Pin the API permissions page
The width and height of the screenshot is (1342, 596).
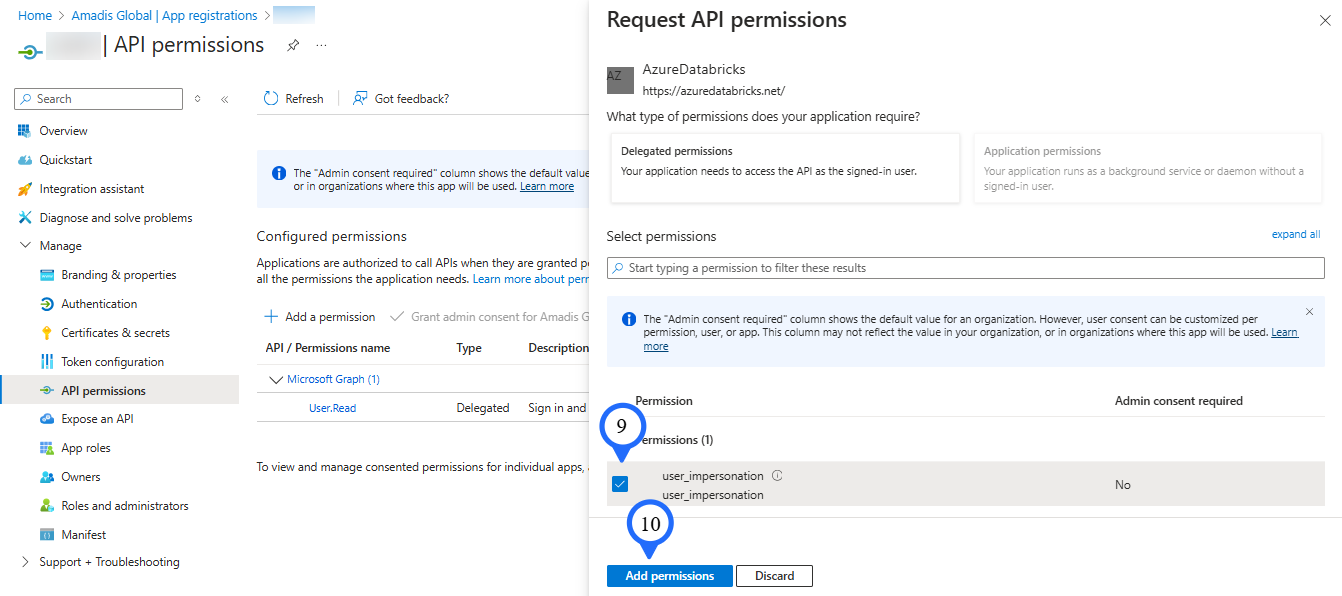[x=293, y=45]
